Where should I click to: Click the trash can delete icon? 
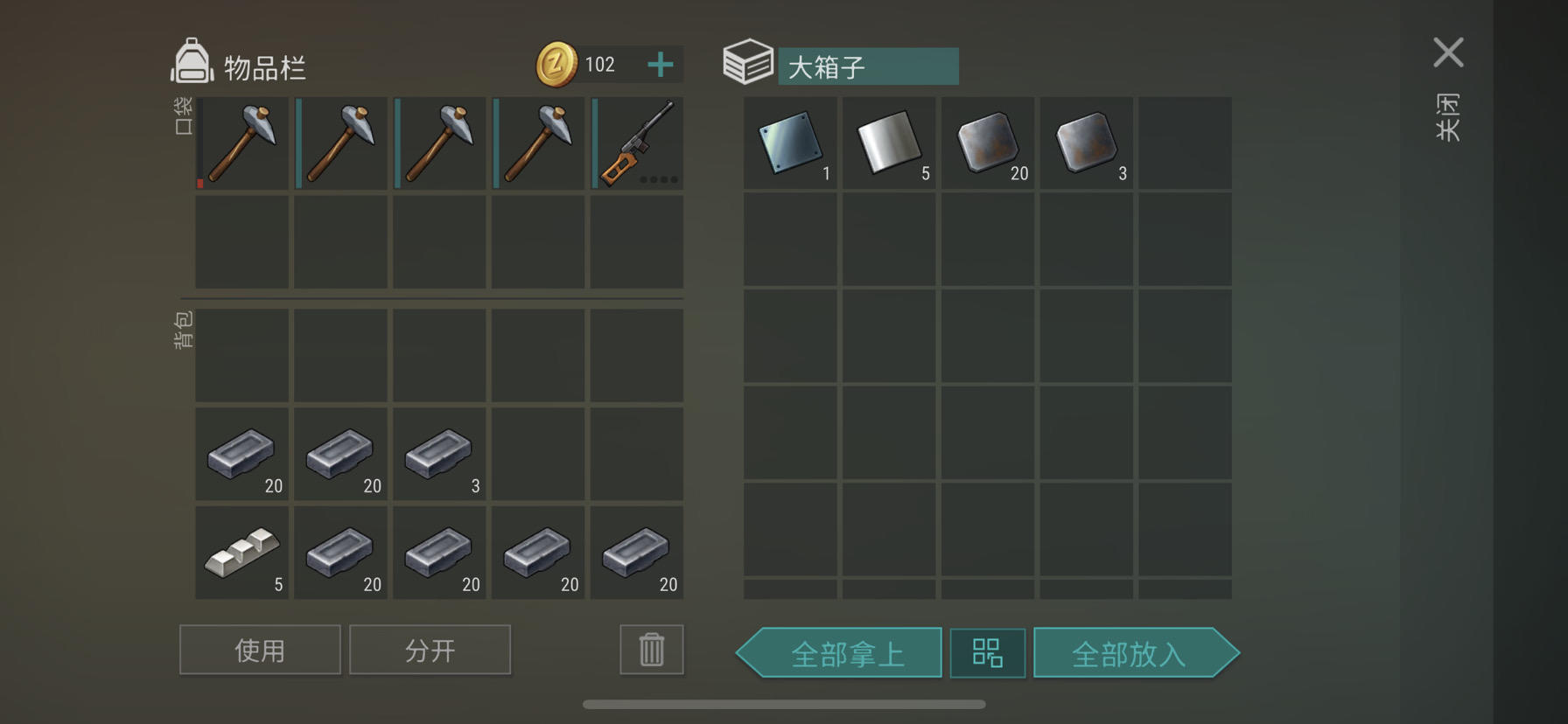click(652, 650)
